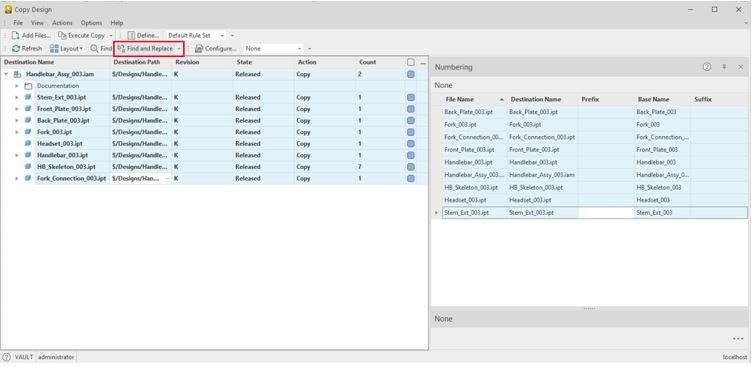This screenshot has width=752, height=367.
Task: Click the Define rule set icon
Action: pyautogui.click(x=131, y=36)
